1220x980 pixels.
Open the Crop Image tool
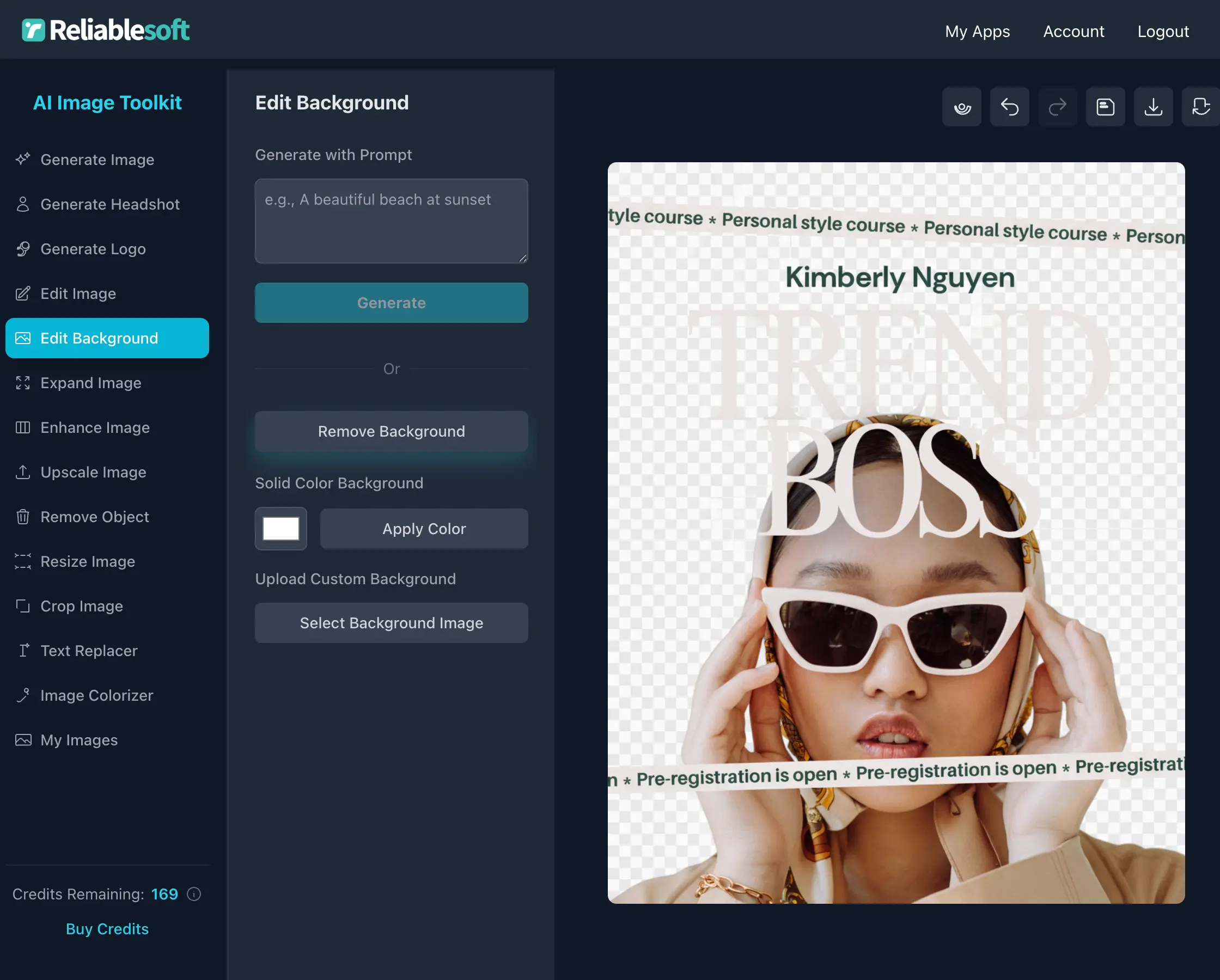pos(82,606)
